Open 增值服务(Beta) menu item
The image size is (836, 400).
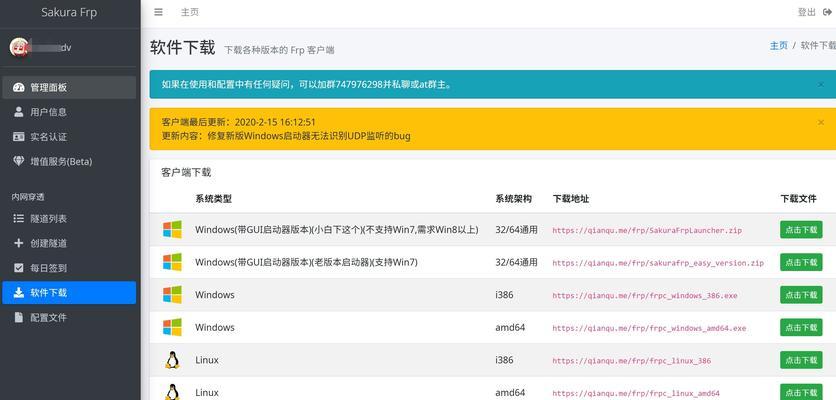click(69, 161)
